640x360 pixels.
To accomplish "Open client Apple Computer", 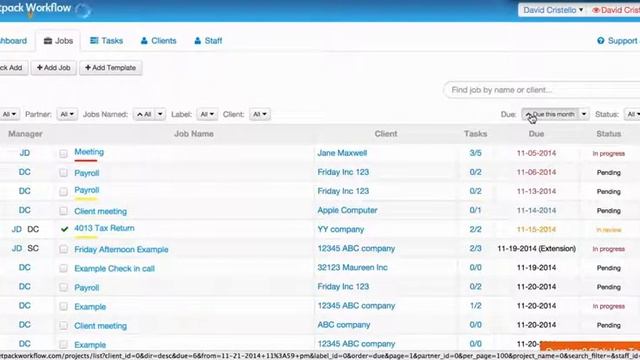I will [347, 210].
